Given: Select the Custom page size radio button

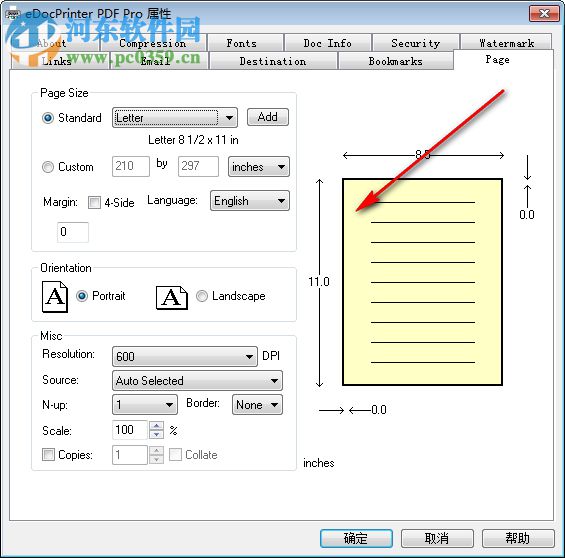Looking at the screenshot, I should click(x=48, y=167).
